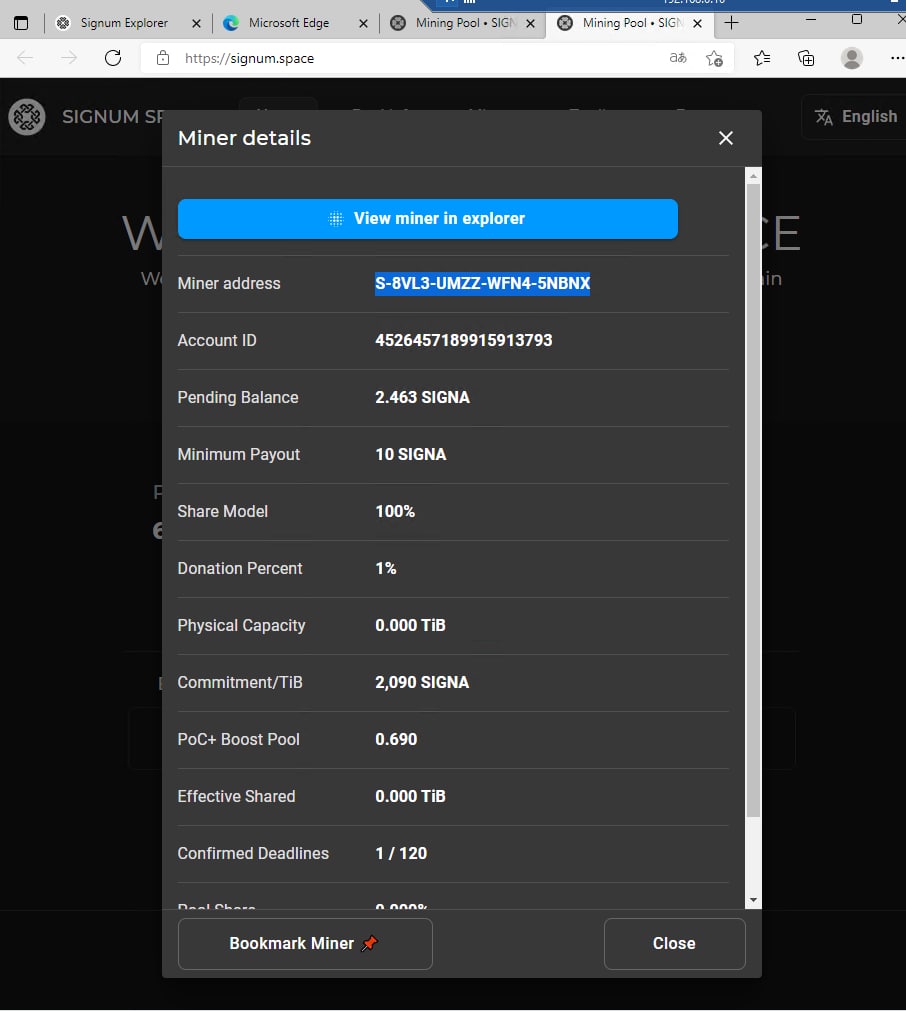Close the first Mining Pool tab

[531, 24]
